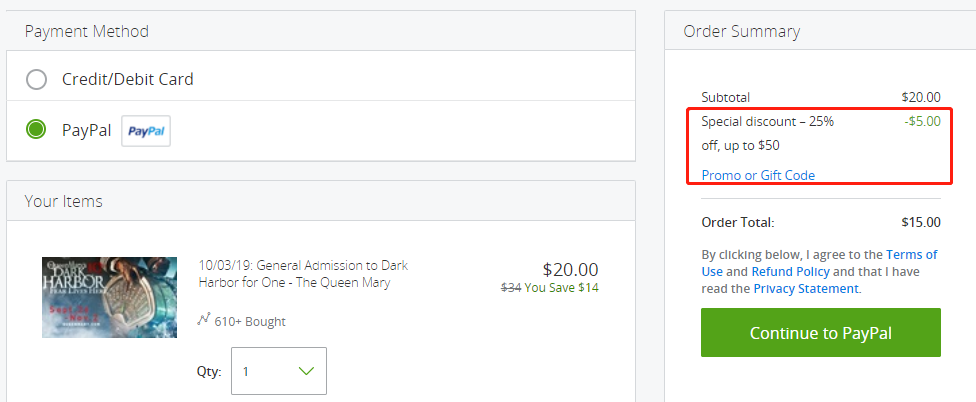Click the Dark Harbor General Admission title
976x402 pixels.
pyautogui.click(x=303, y=274)
